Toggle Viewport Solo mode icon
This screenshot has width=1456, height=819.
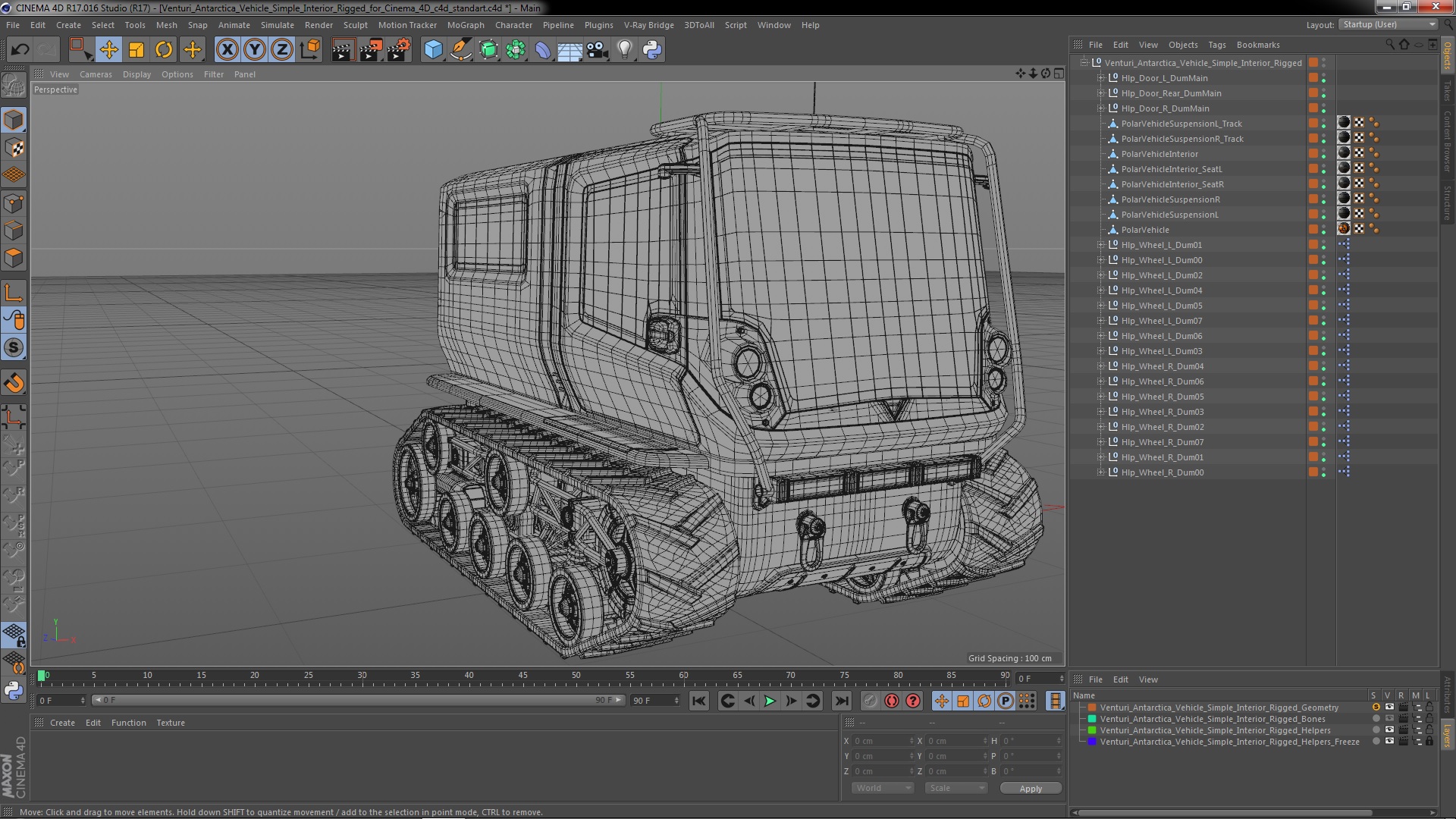[x=14, y=348]
